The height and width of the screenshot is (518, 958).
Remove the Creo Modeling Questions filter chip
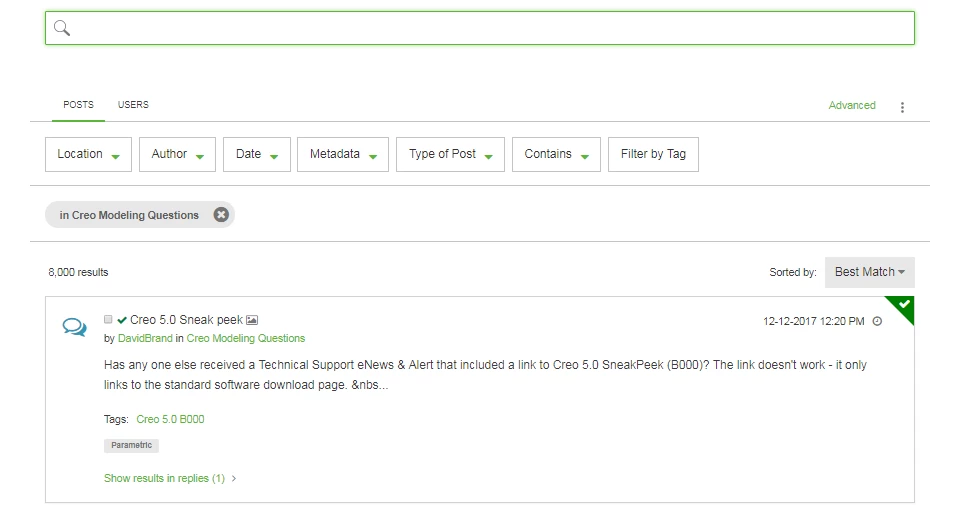point(221,214)
